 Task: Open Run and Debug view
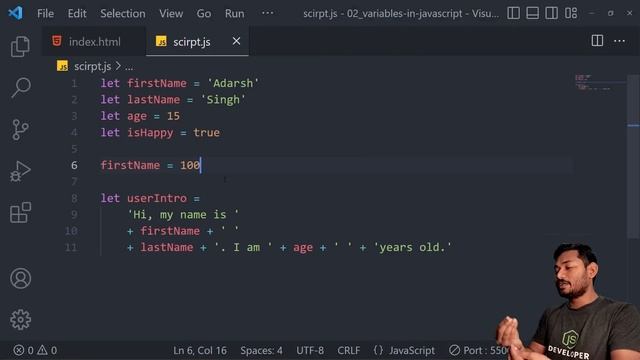point(20,171)
